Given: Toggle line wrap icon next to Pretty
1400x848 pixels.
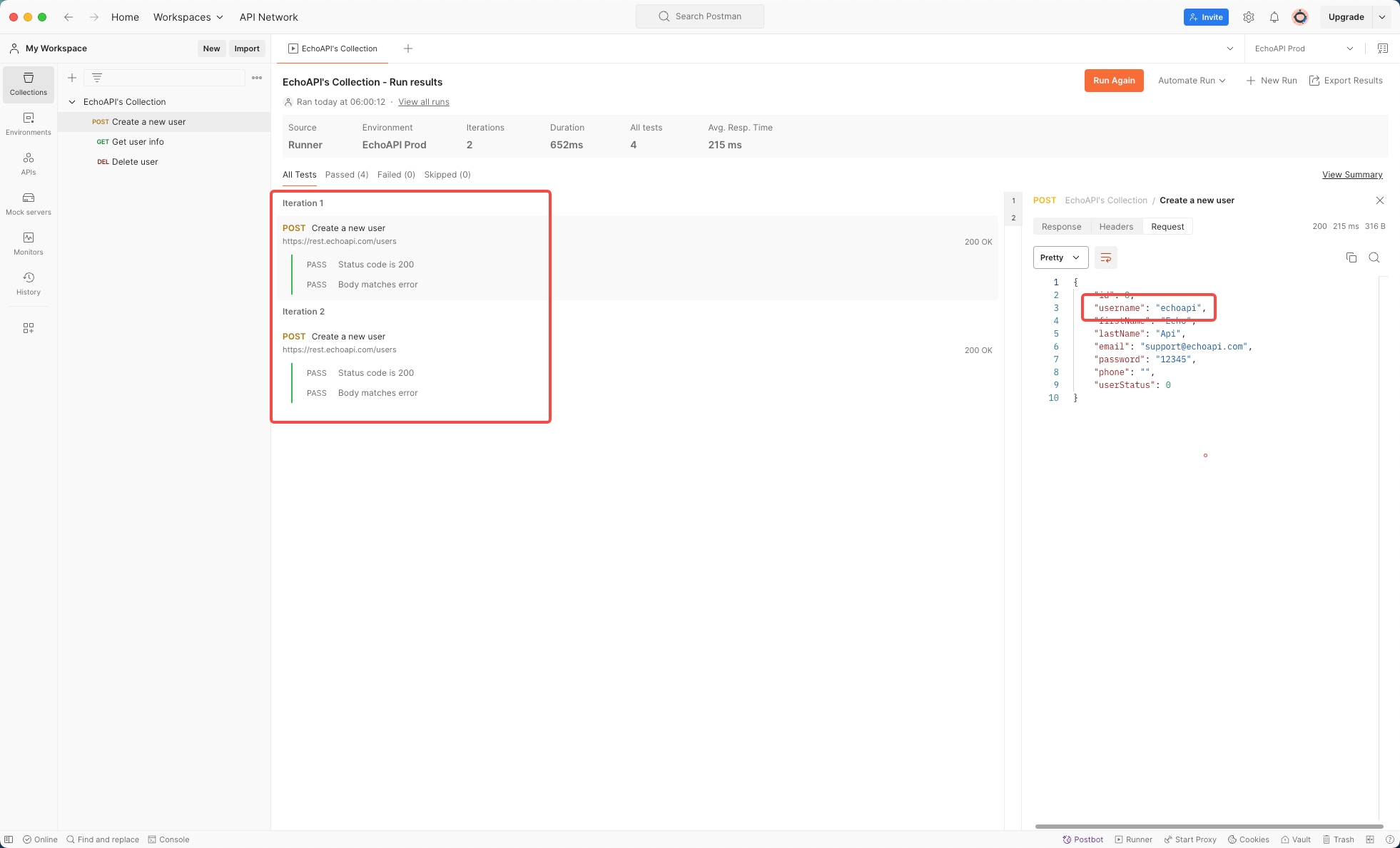Looking at the screenshot, I should 1106,257.
